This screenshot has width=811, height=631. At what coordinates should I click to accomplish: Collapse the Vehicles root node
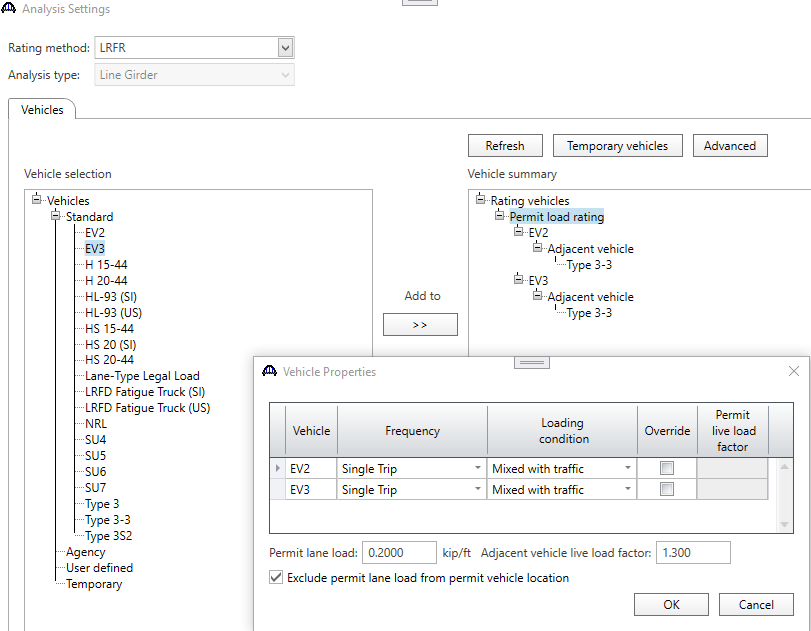pos(36,199)
